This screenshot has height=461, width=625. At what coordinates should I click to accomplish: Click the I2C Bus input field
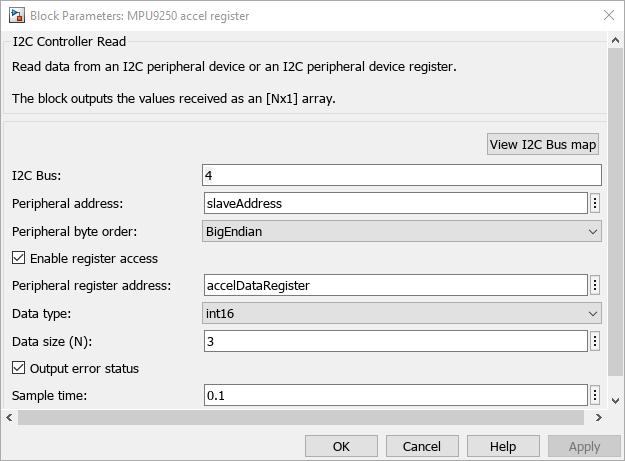[402, 175]
